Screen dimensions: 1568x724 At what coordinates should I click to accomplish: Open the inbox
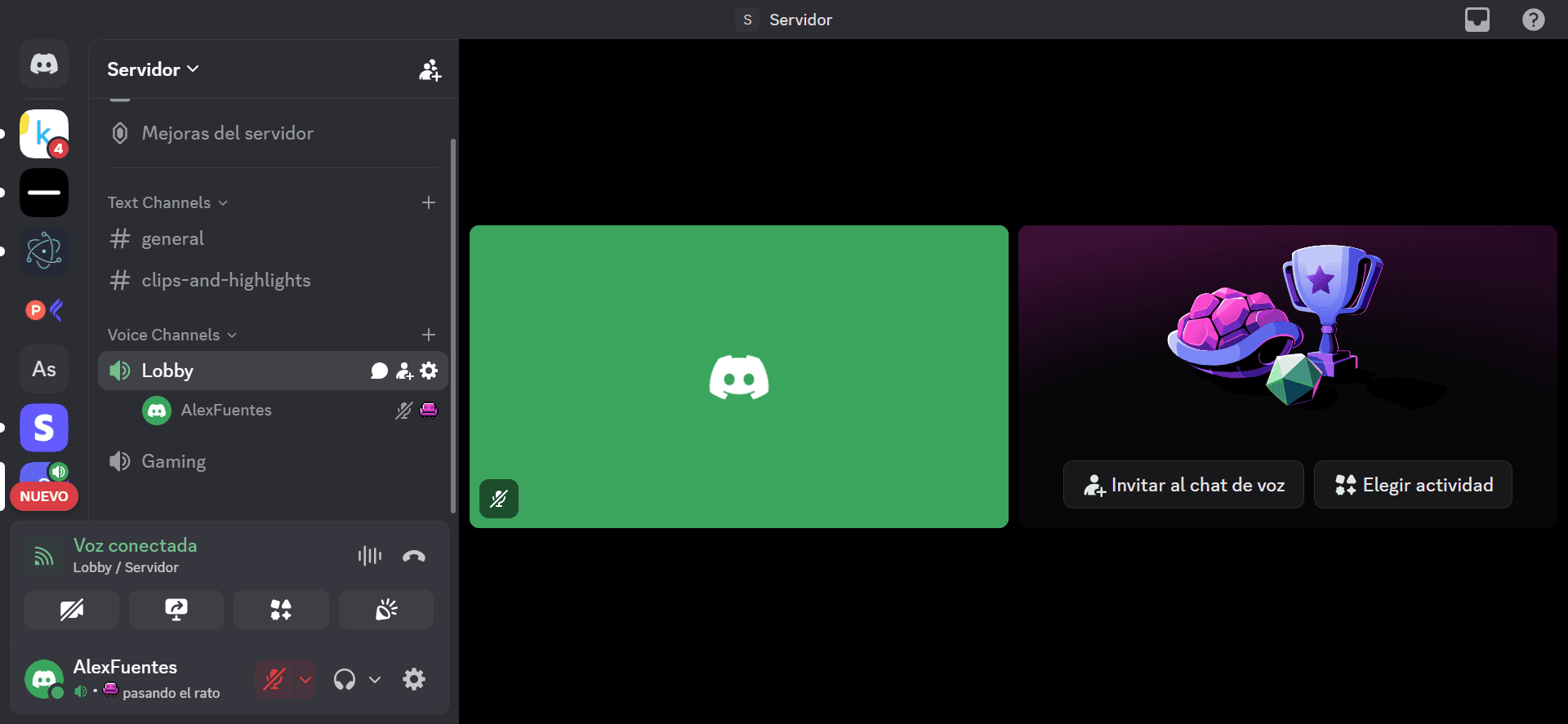1477,20
